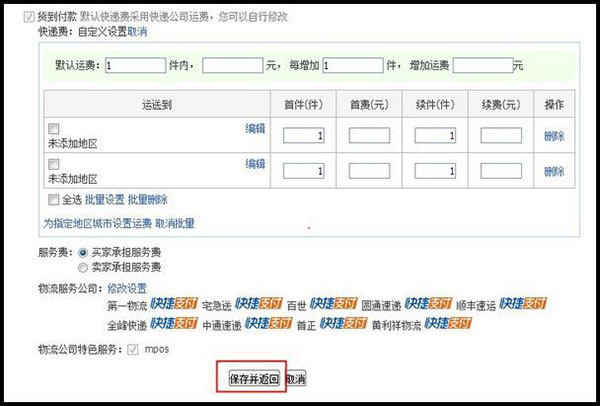Select 卖家承担服务费 radio option
The width and height of the screenshot is (600, 406).
pos(83,268)
